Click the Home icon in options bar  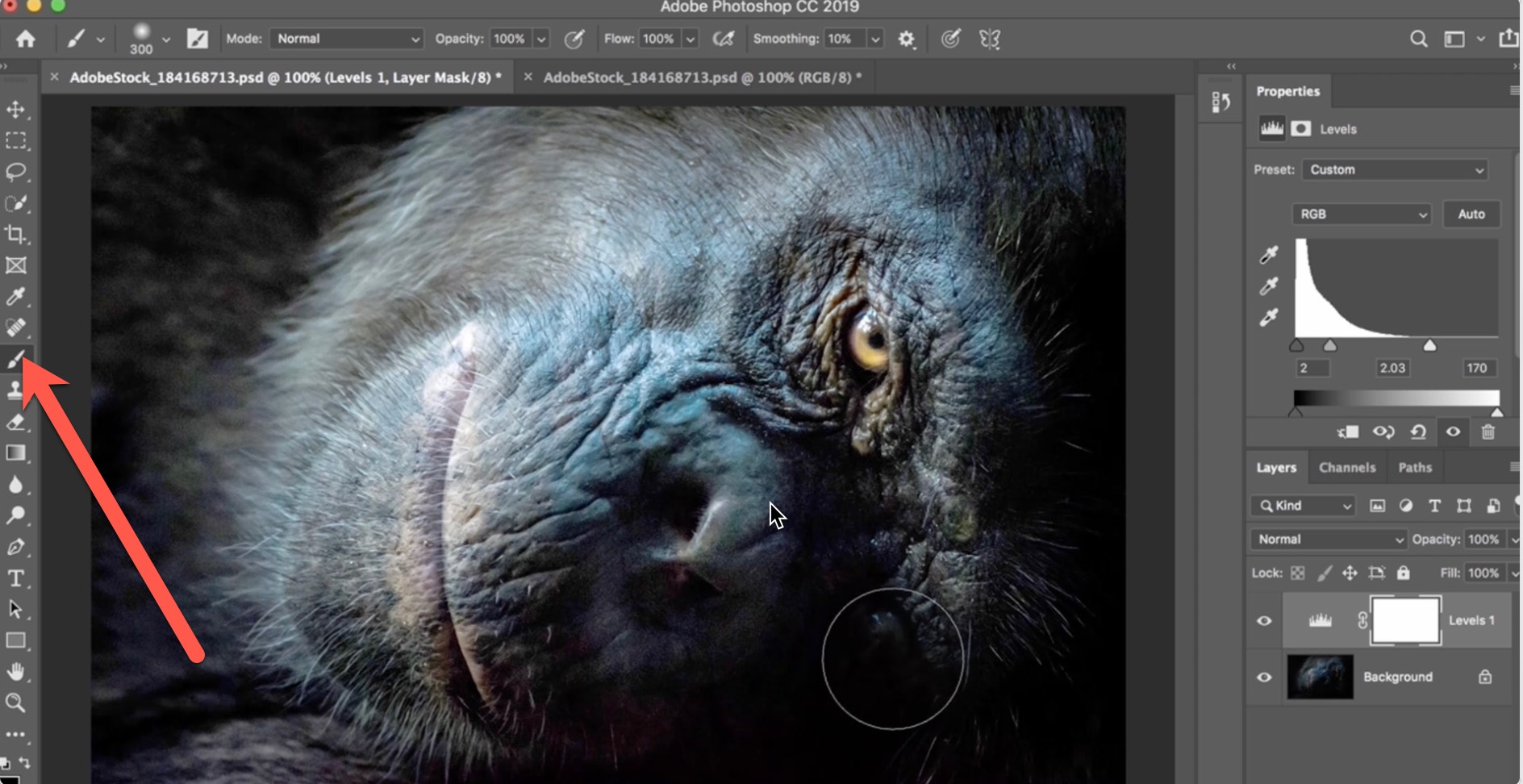click(25, 39)
